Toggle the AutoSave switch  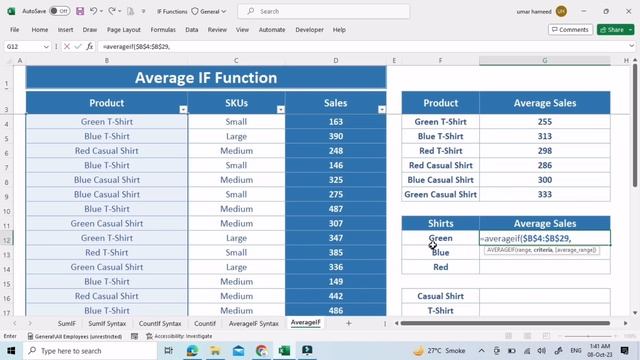point(60,11)
